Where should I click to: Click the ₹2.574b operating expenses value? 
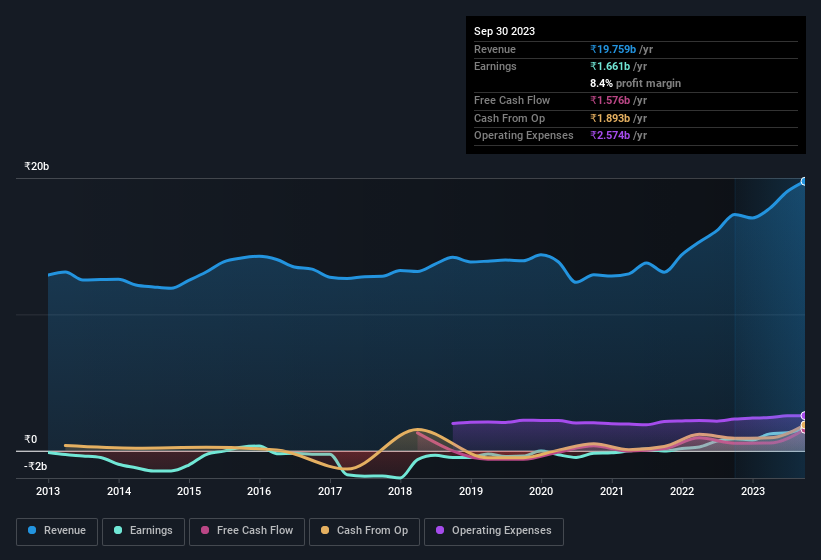[x=610, y=136]
